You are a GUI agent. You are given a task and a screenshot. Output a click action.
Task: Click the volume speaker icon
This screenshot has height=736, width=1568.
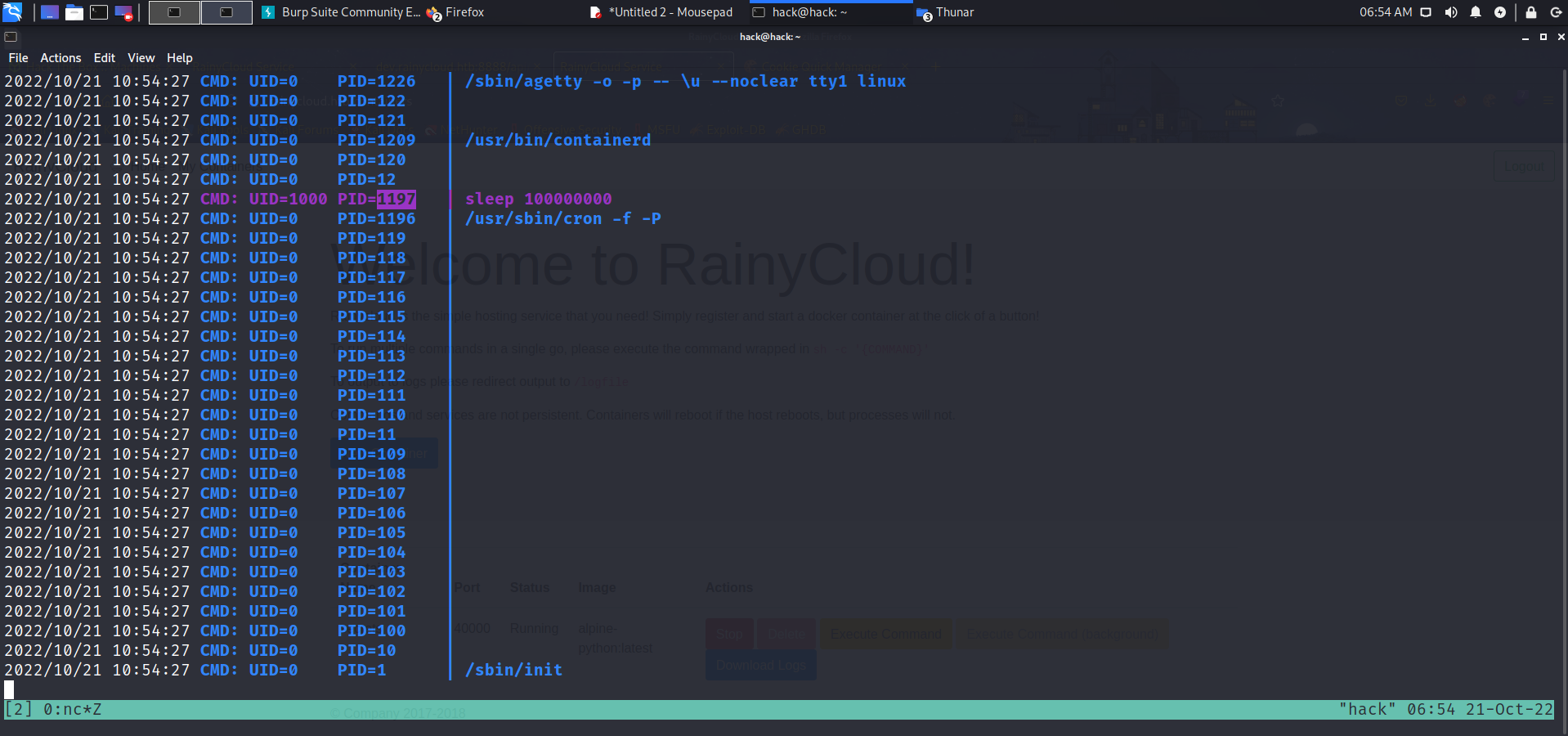1451,12
